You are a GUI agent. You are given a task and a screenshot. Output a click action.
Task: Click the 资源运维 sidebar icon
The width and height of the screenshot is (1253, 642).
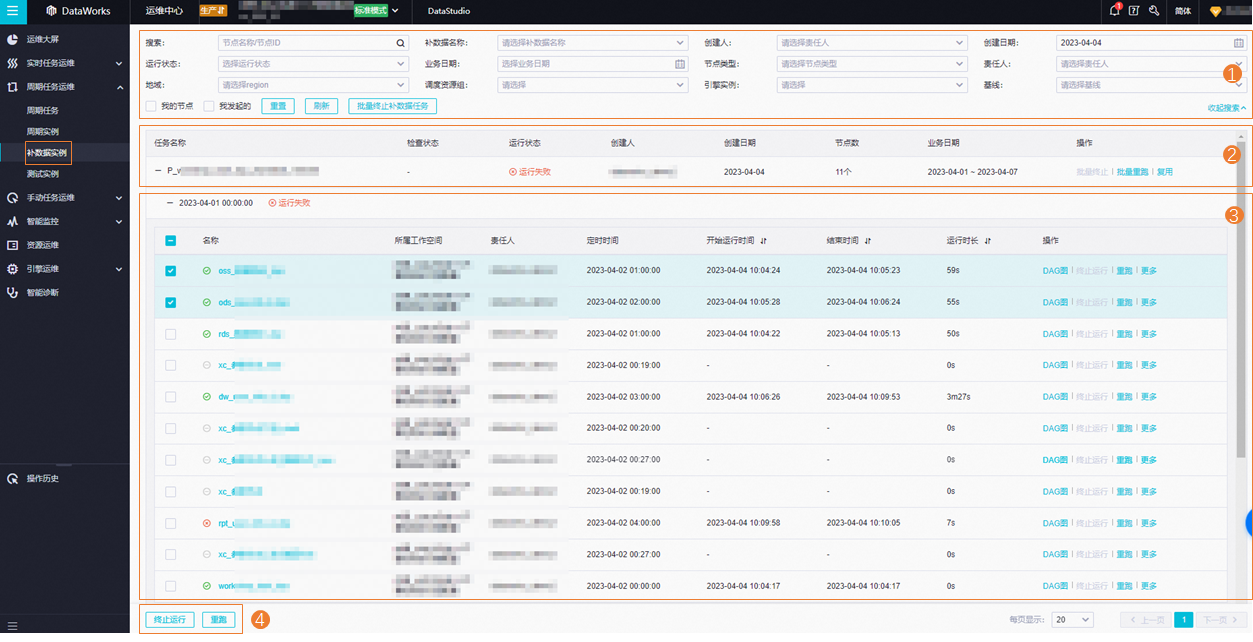click(x=12, y=245)
